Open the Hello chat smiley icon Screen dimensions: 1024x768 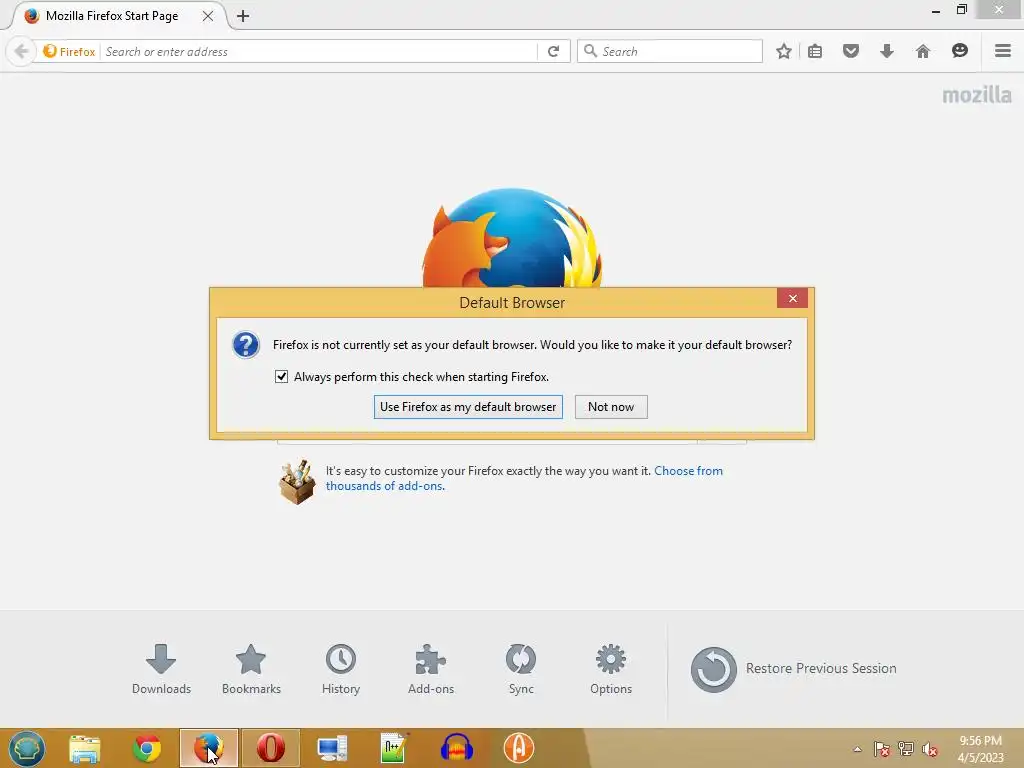coord(959,51)
